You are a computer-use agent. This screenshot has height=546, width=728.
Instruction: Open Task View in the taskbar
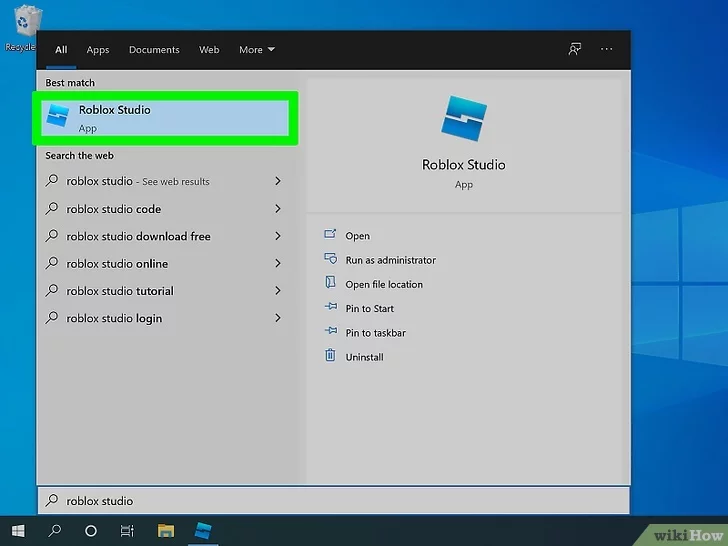click(127, 530)
